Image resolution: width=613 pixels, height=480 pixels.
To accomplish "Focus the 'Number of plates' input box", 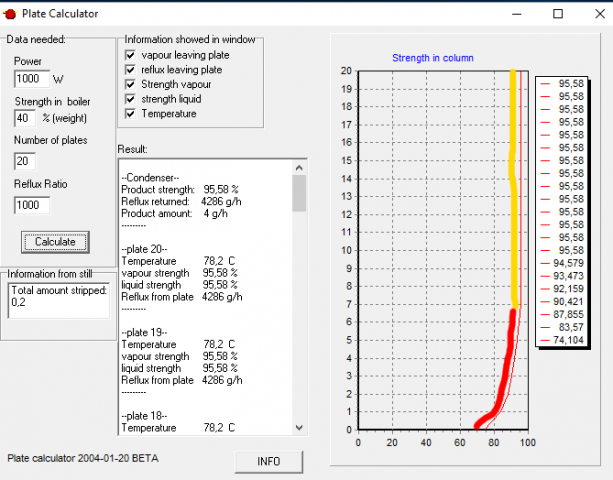I will pyautogui.click(x=26, y=161).
